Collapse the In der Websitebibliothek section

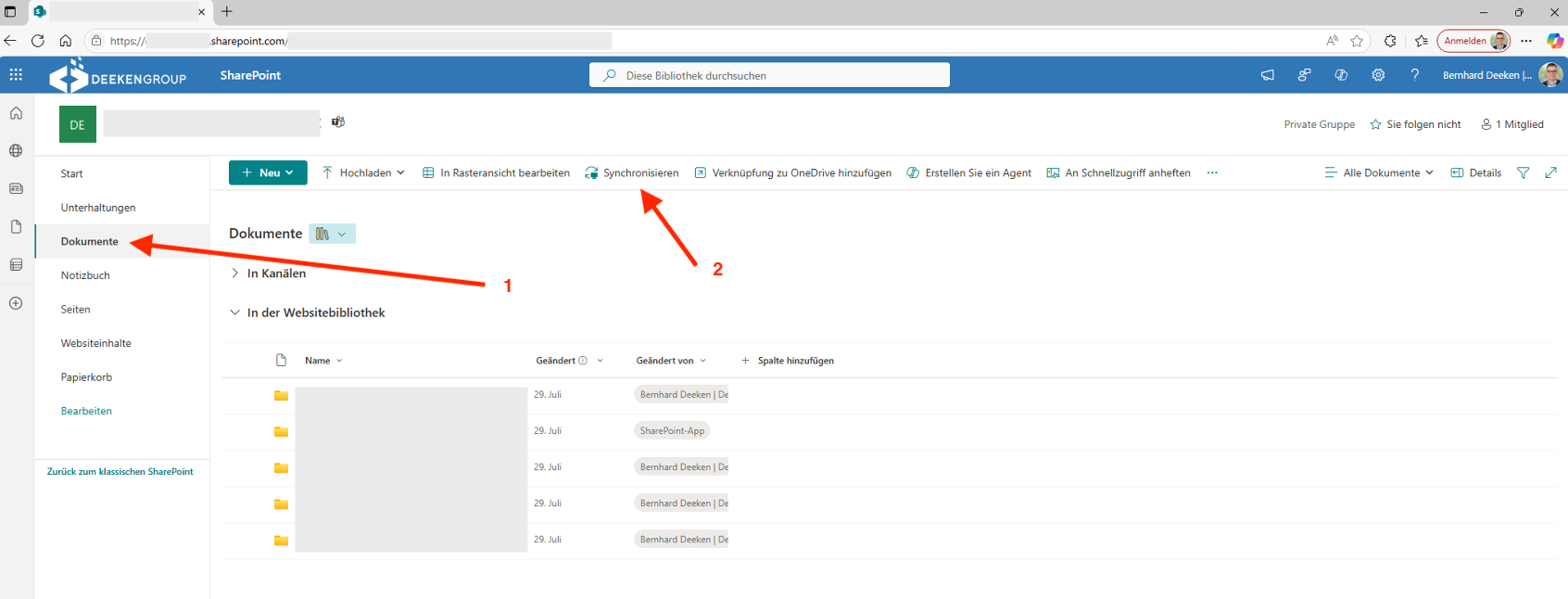click(x=235, y=313)
